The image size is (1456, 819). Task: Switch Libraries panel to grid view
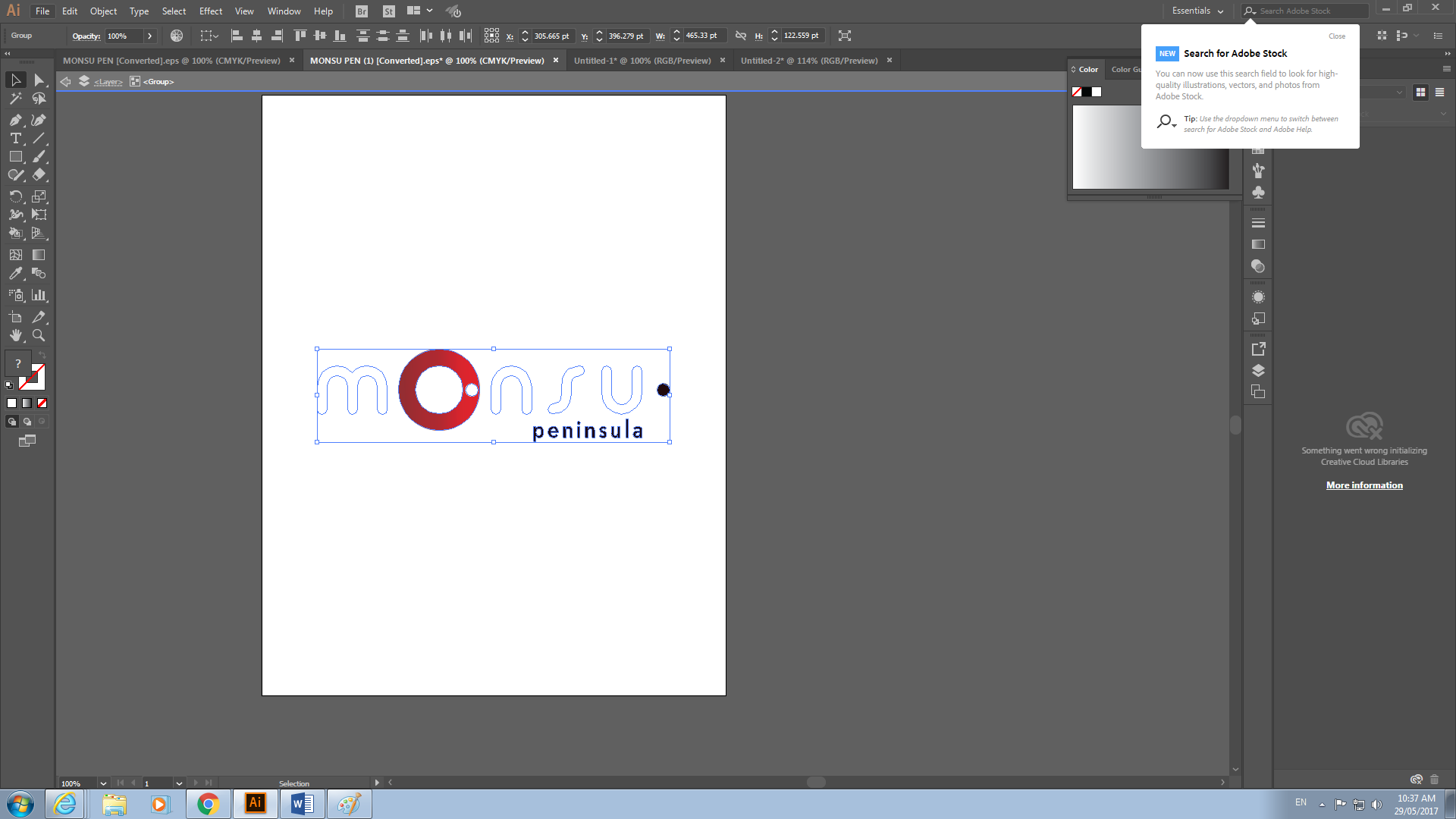1420,92
